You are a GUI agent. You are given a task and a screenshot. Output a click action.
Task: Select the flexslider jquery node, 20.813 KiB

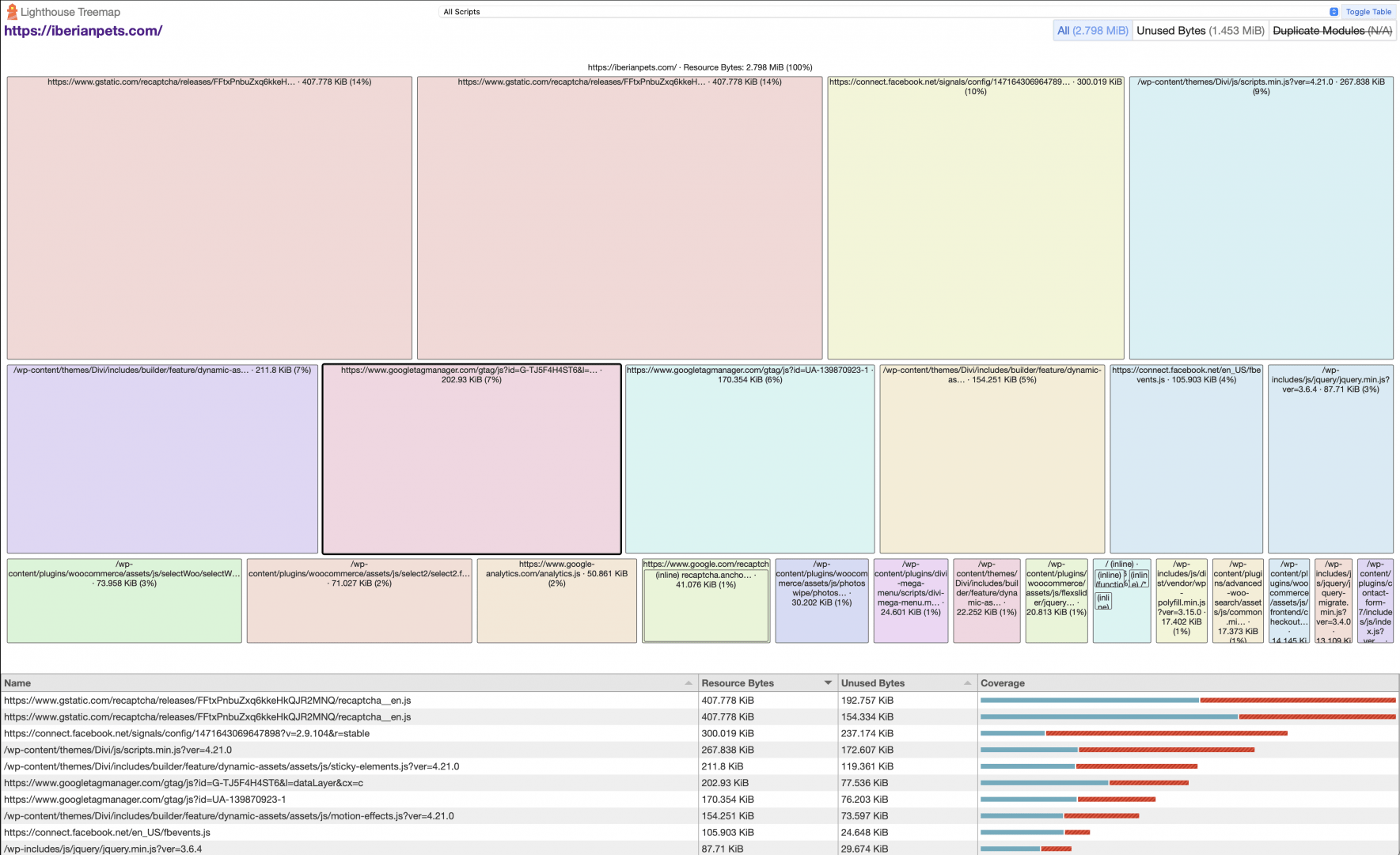click(x=1057, y=601)
